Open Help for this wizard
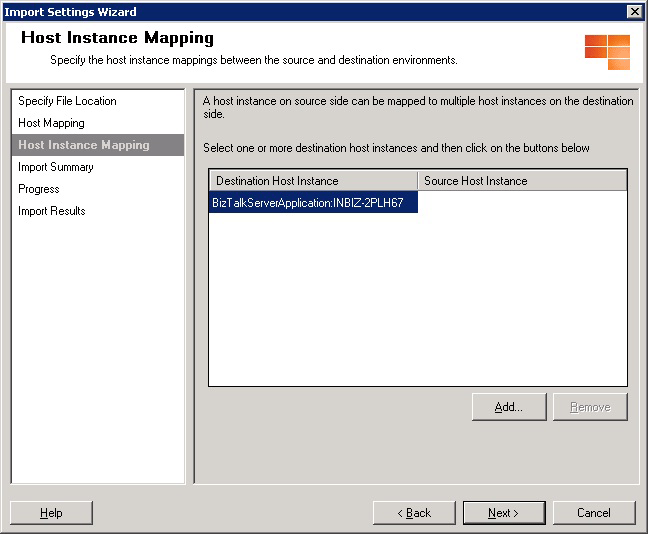This screenshot has width=648, height=534. pos(51,513)
